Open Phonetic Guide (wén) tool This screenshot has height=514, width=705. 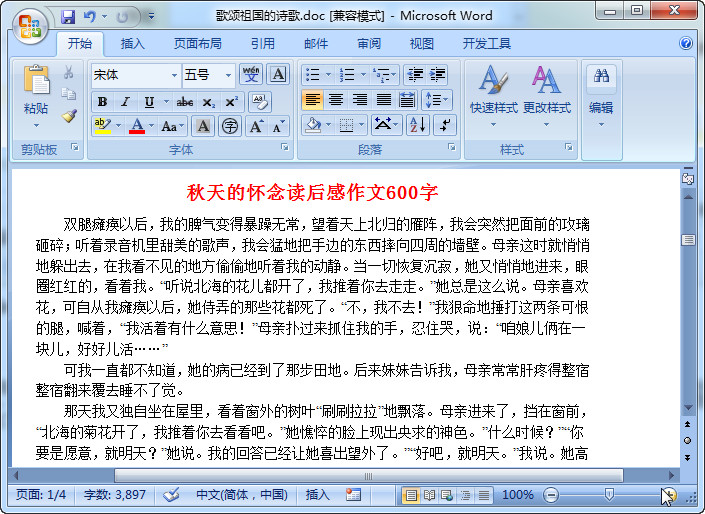(251, 74)
